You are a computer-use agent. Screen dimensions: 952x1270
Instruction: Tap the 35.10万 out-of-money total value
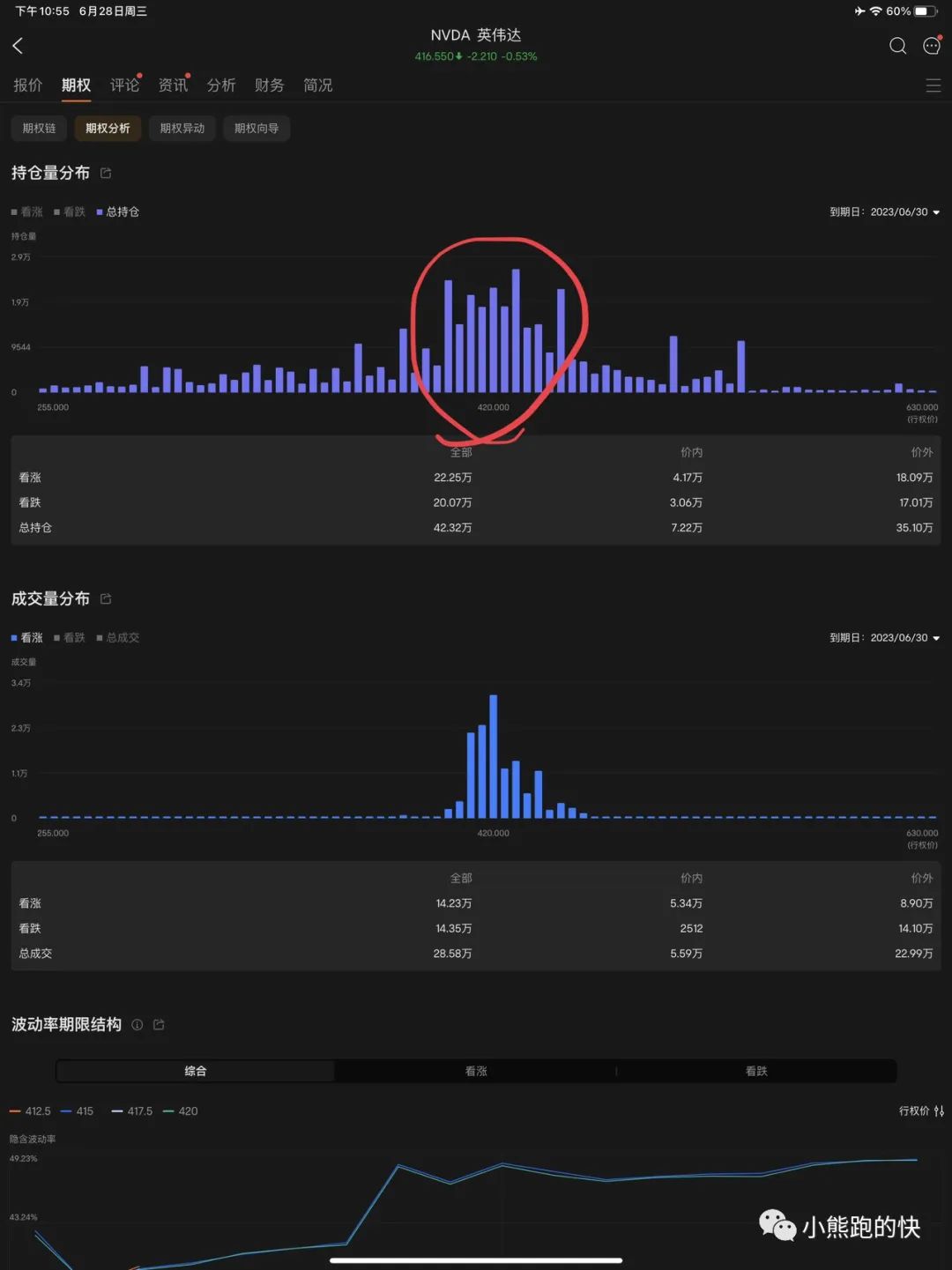tap(914, 528)
